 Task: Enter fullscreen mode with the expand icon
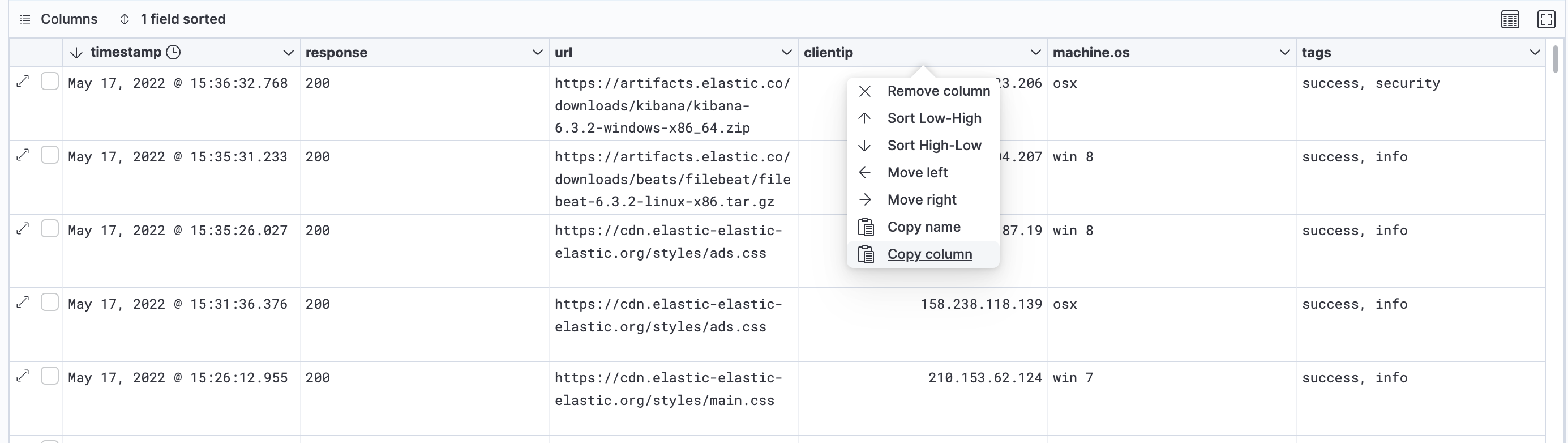coord(1546,19)
